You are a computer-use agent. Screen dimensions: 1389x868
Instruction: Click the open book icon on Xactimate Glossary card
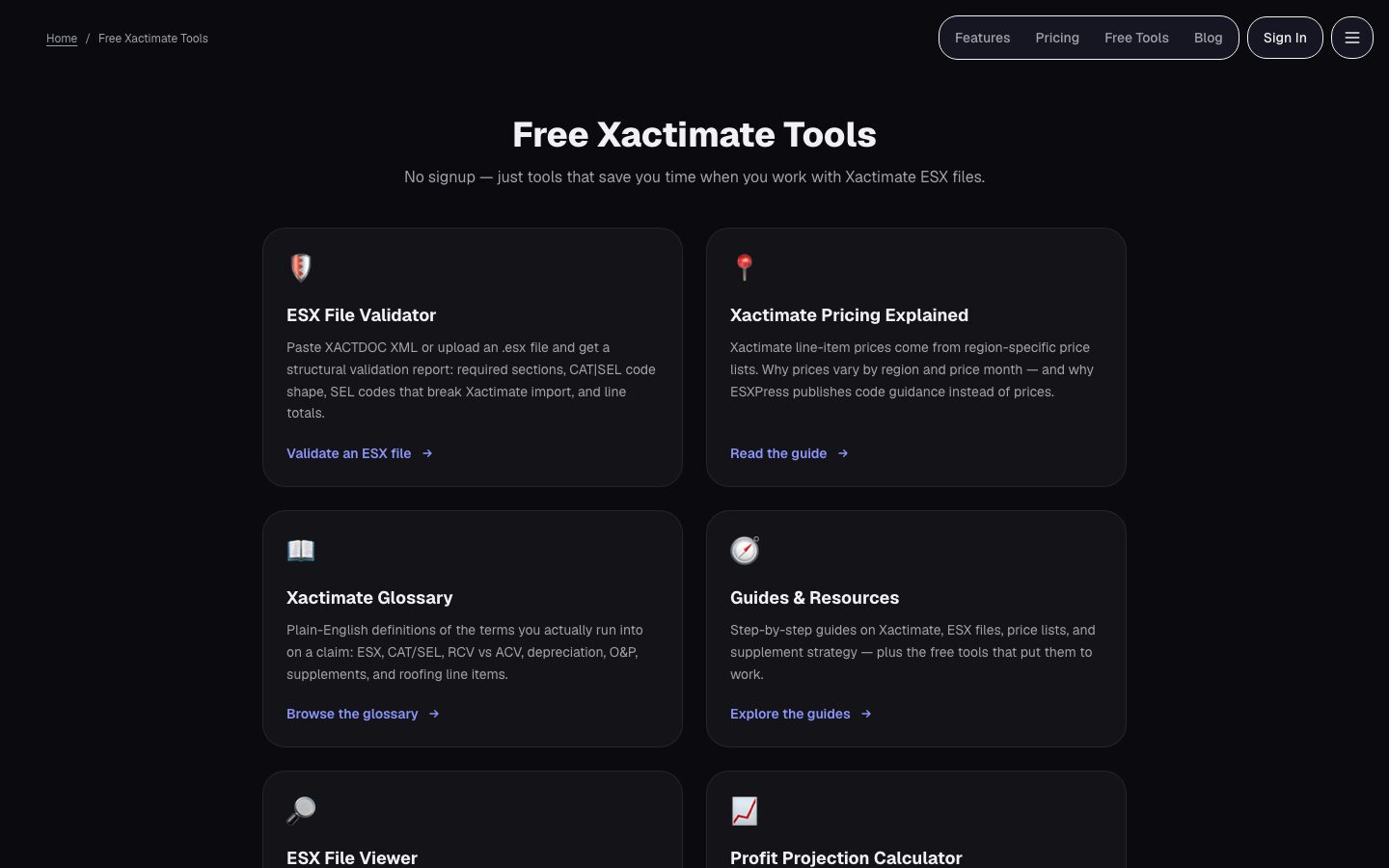tap(301, 550)
